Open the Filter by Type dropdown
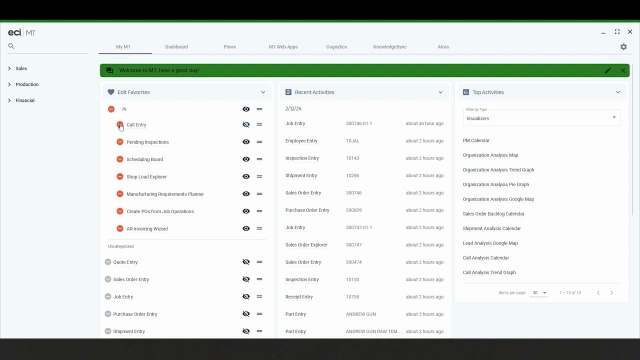The height and width of the screenshot is (360, 640). coord(542,117)
